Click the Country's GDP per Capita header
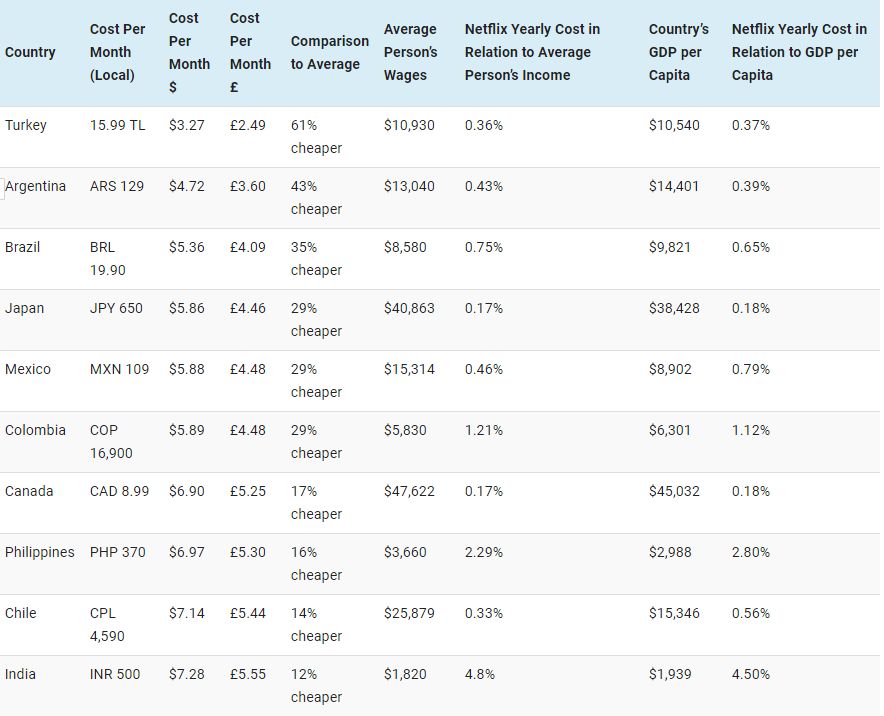The width and height of the screenshot is (884, 716). (x=678, y=52)
